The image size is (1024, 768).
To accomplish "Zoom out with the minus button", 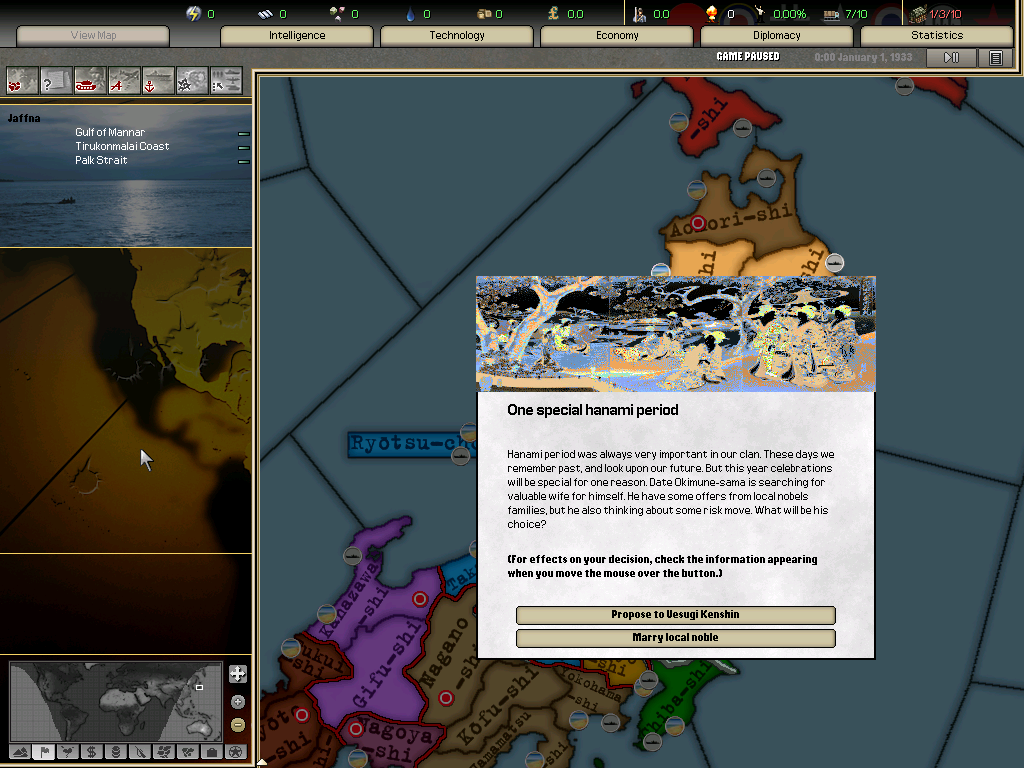I will 238,725.
